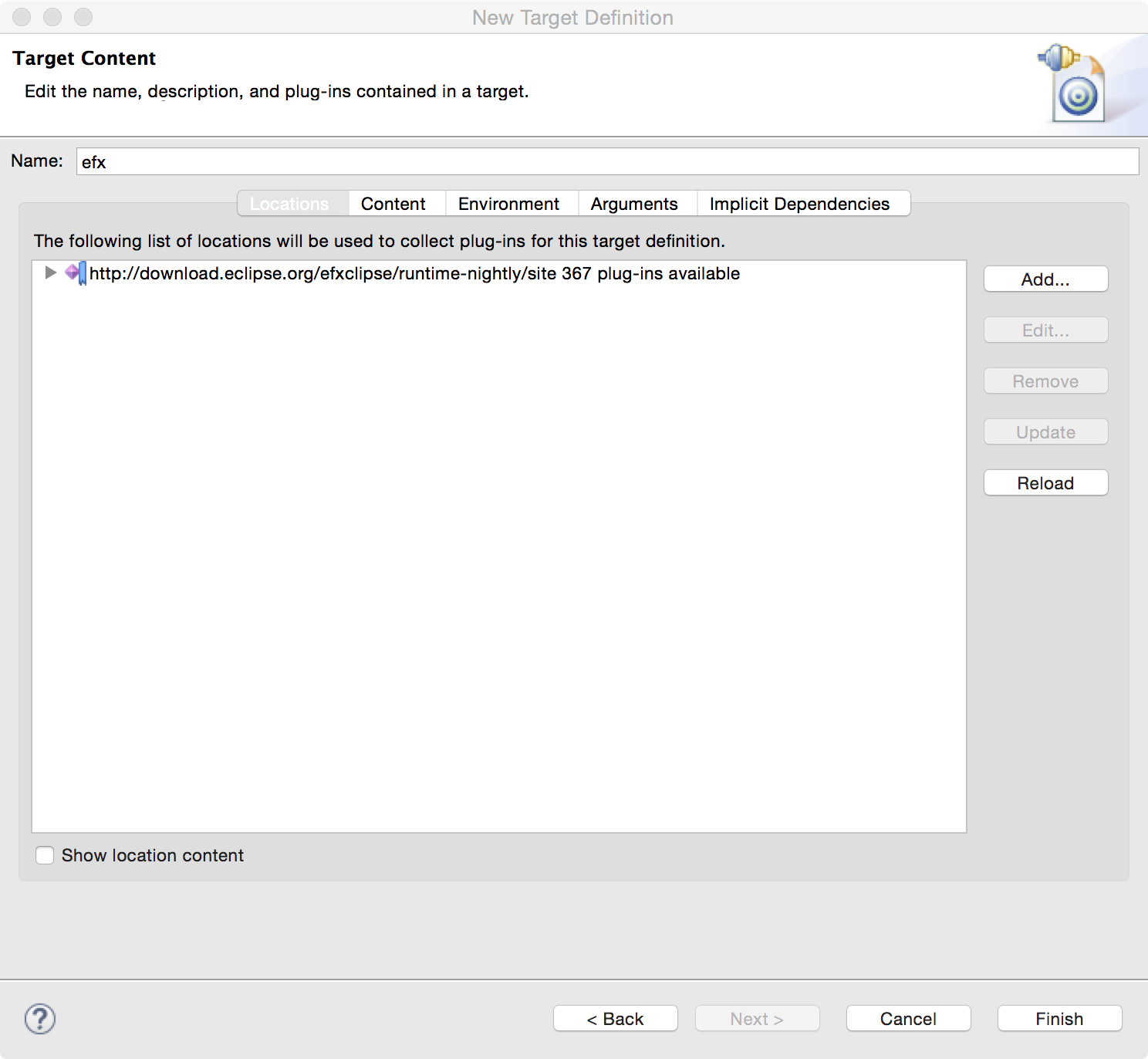Go back with the < Back button

coord(615,1019)
